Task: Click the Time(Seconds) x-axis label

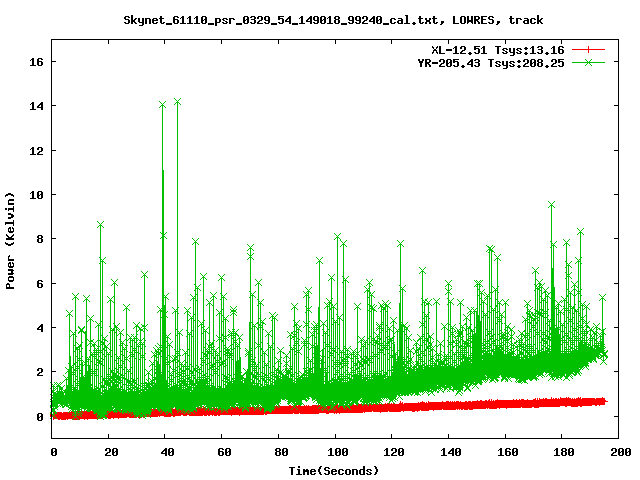Action: 333,469
